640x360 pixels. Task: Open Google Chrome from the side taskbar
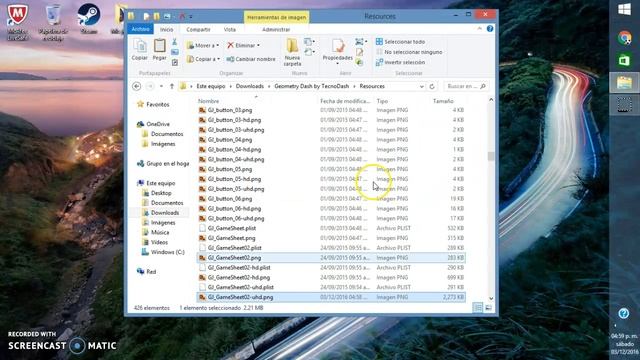coord(624,38)
